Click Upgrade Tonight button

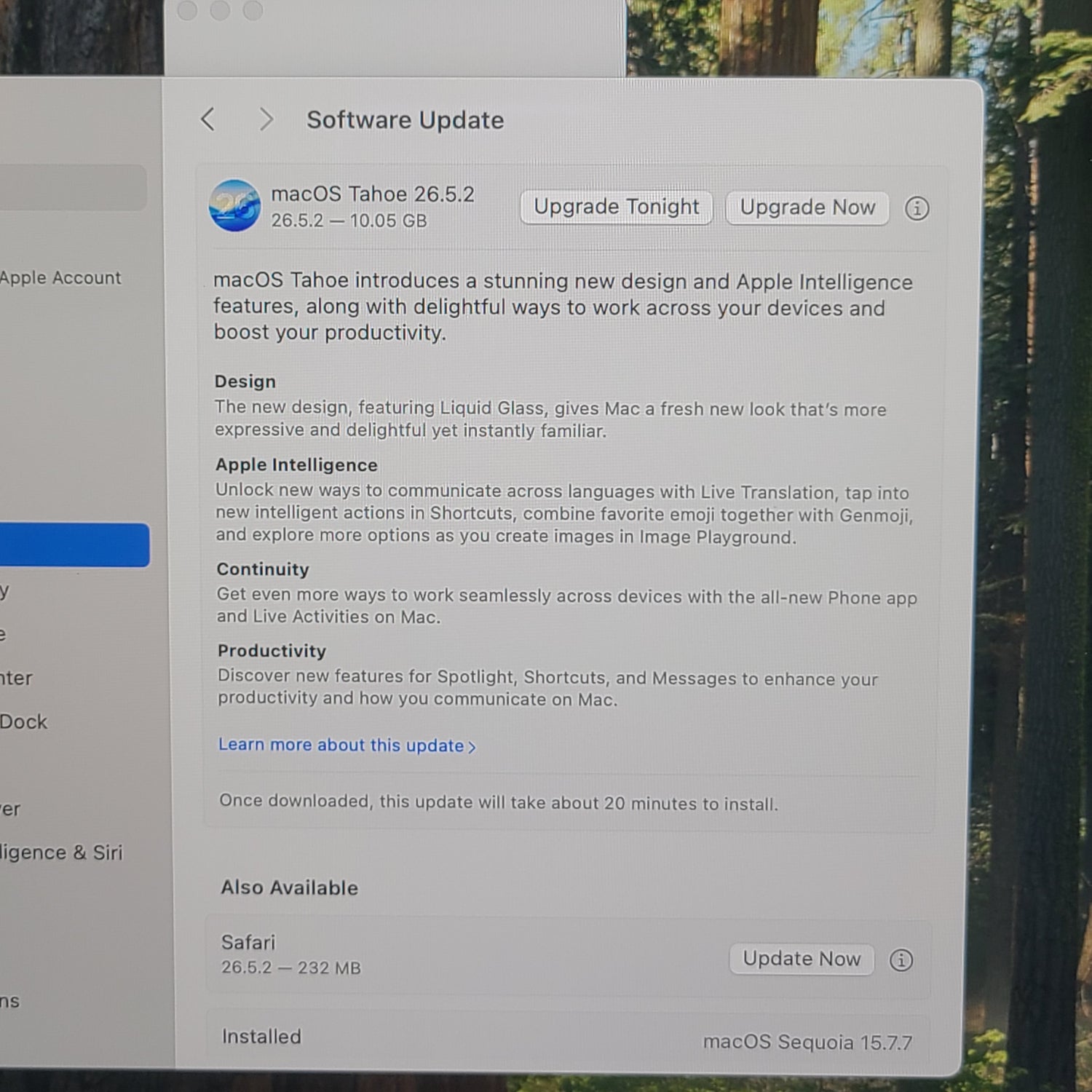[616, 207]
